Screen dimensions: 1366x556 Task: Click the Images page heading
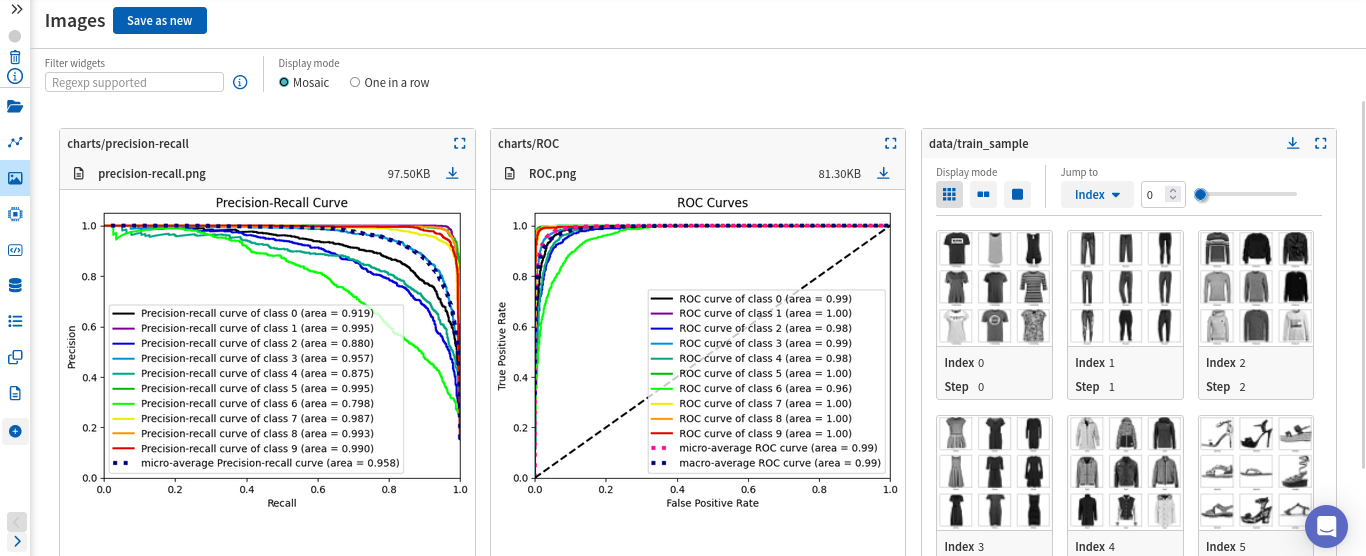click(x=75, y=20)
